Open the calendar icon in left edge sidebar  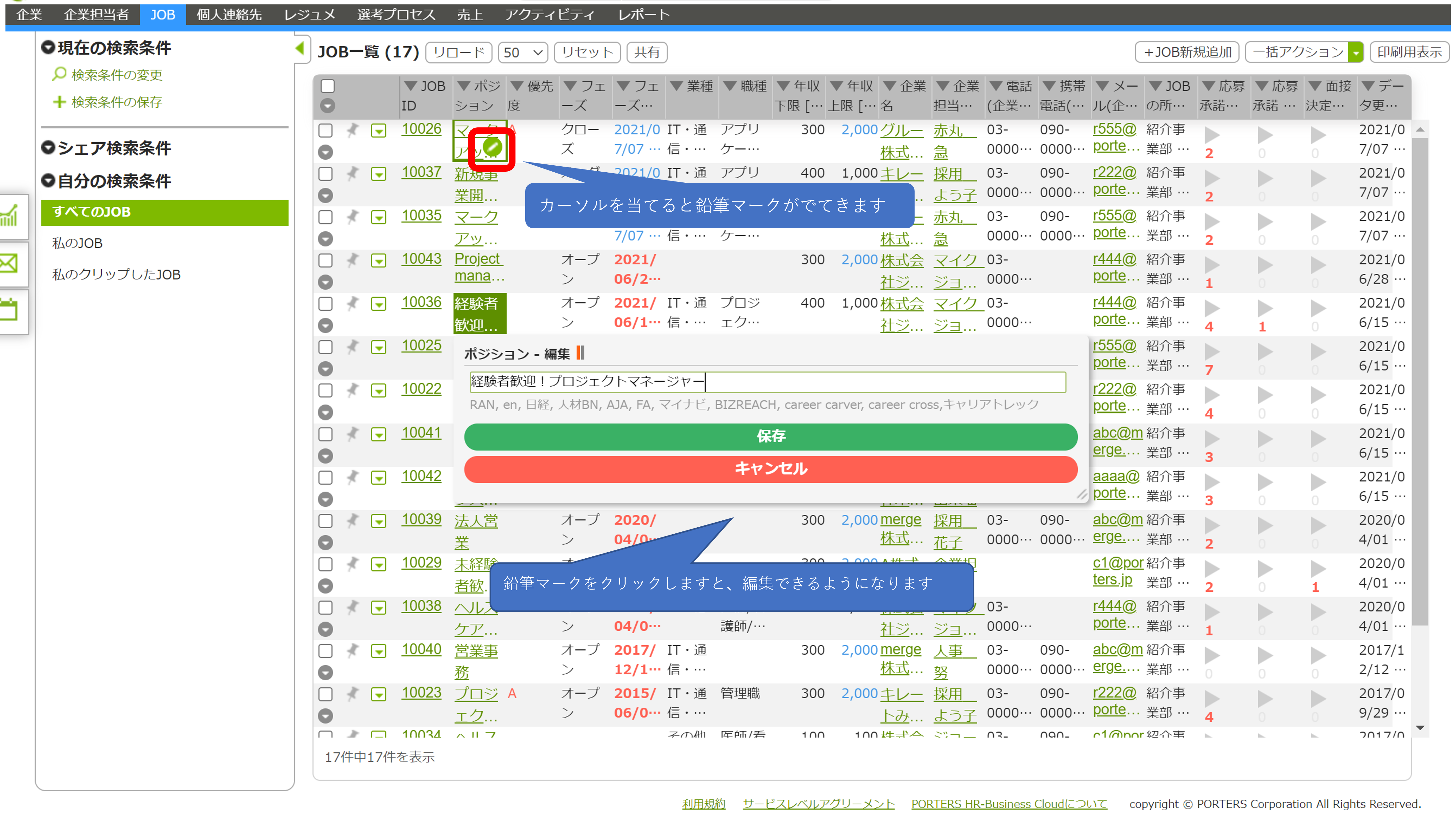coord(9,311)
